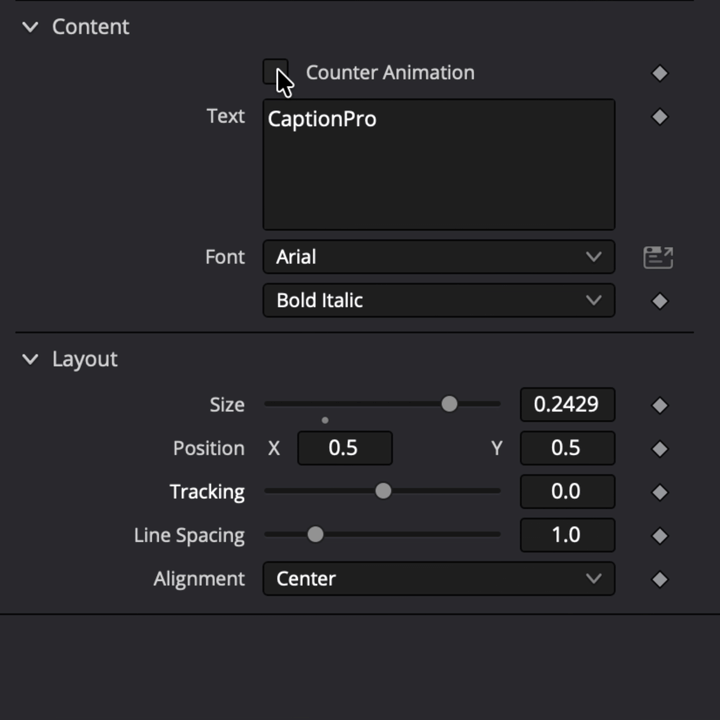The image size is (720, 720).
Task: Click keyframe diamond next to Text field
Action: pyautogui.click(x=660, y=117)
